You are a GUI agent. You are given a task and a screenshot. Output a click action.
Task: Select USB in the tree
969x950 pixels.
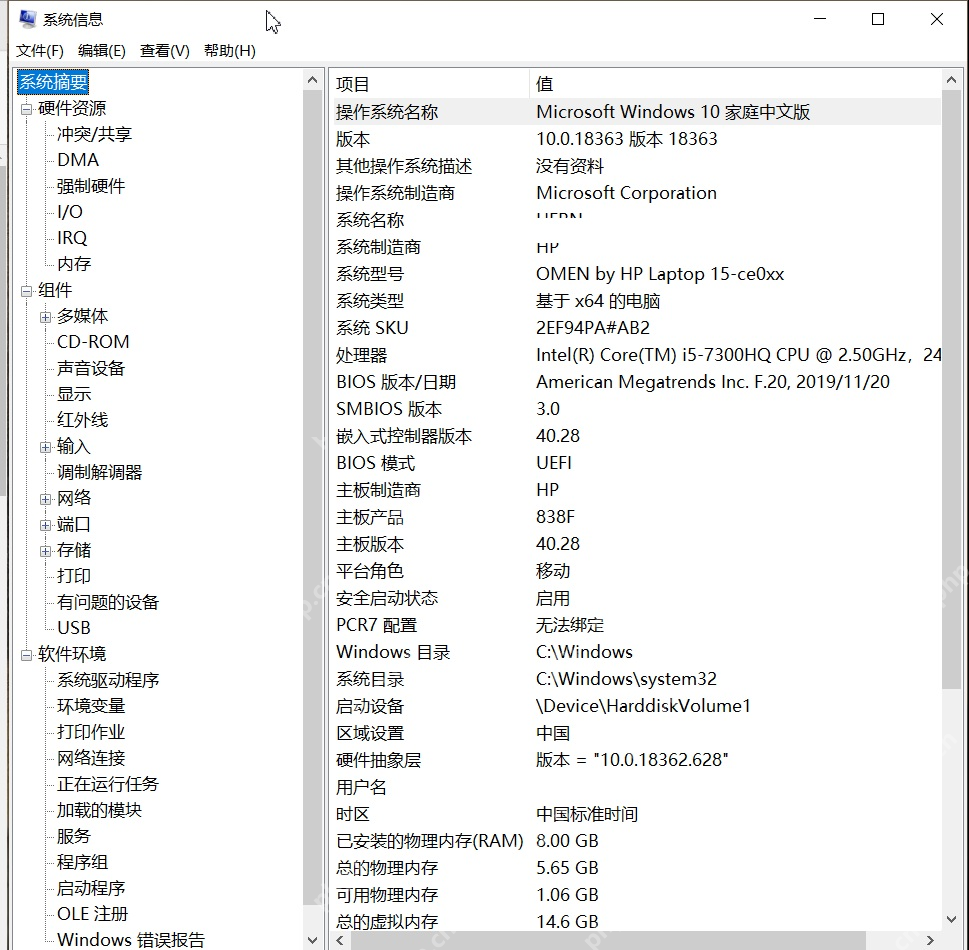point(74,628)
